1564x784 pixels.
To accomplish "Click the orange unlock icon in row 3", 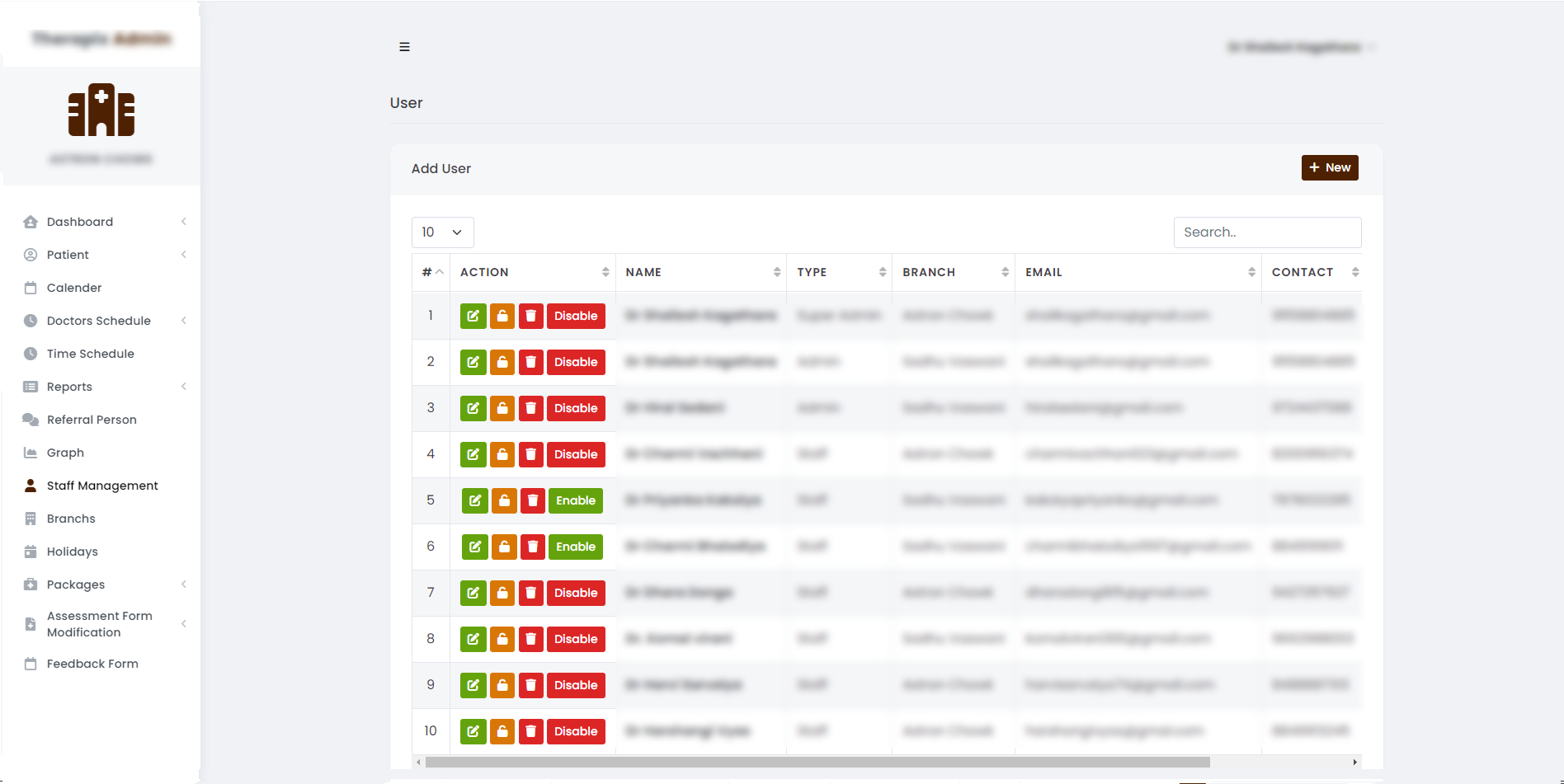I will (x=502, y=408).
